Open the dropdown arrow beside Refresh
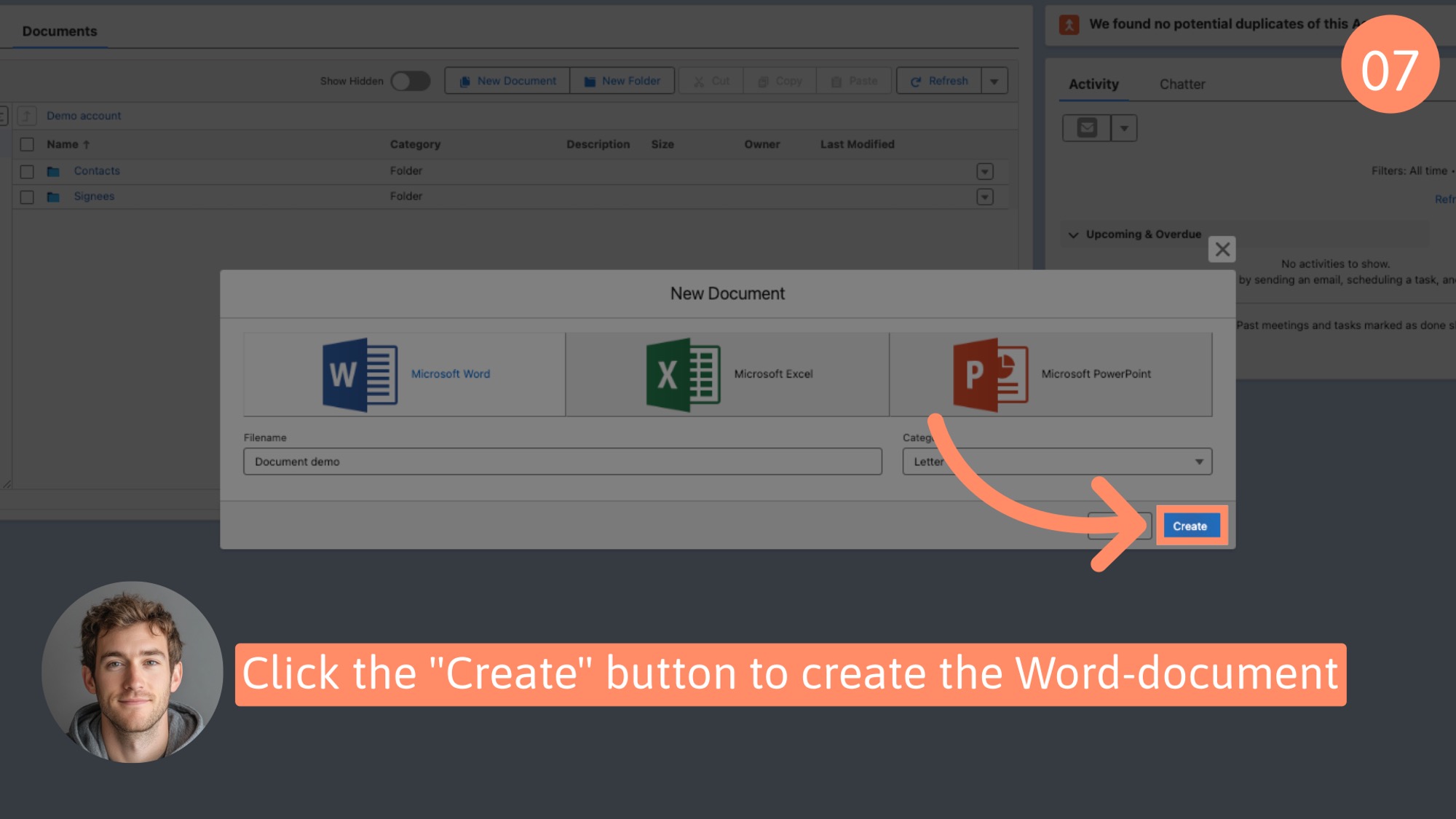The width and height of the screenshot is (1456, 819). [994, 81]
